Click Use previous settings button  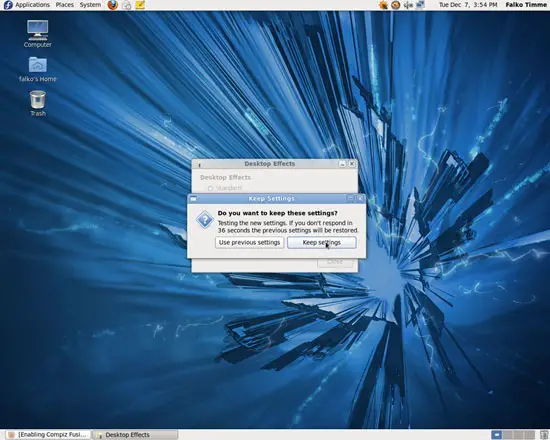pos(249,242)
